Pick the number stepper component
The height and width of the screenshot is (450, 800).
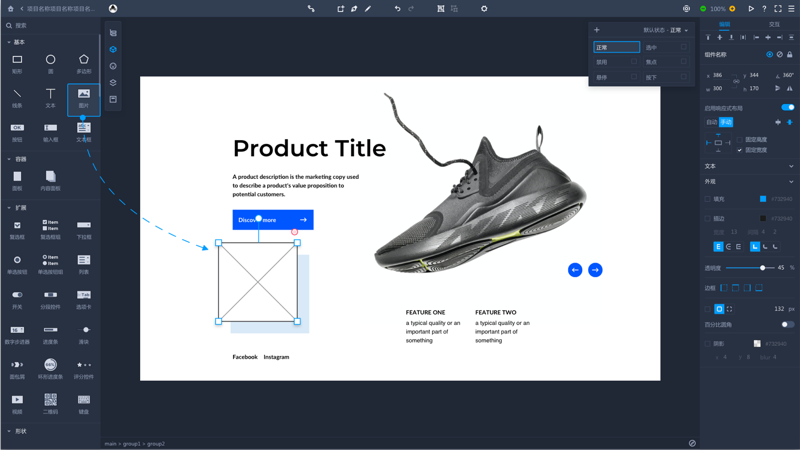point(17,330)
